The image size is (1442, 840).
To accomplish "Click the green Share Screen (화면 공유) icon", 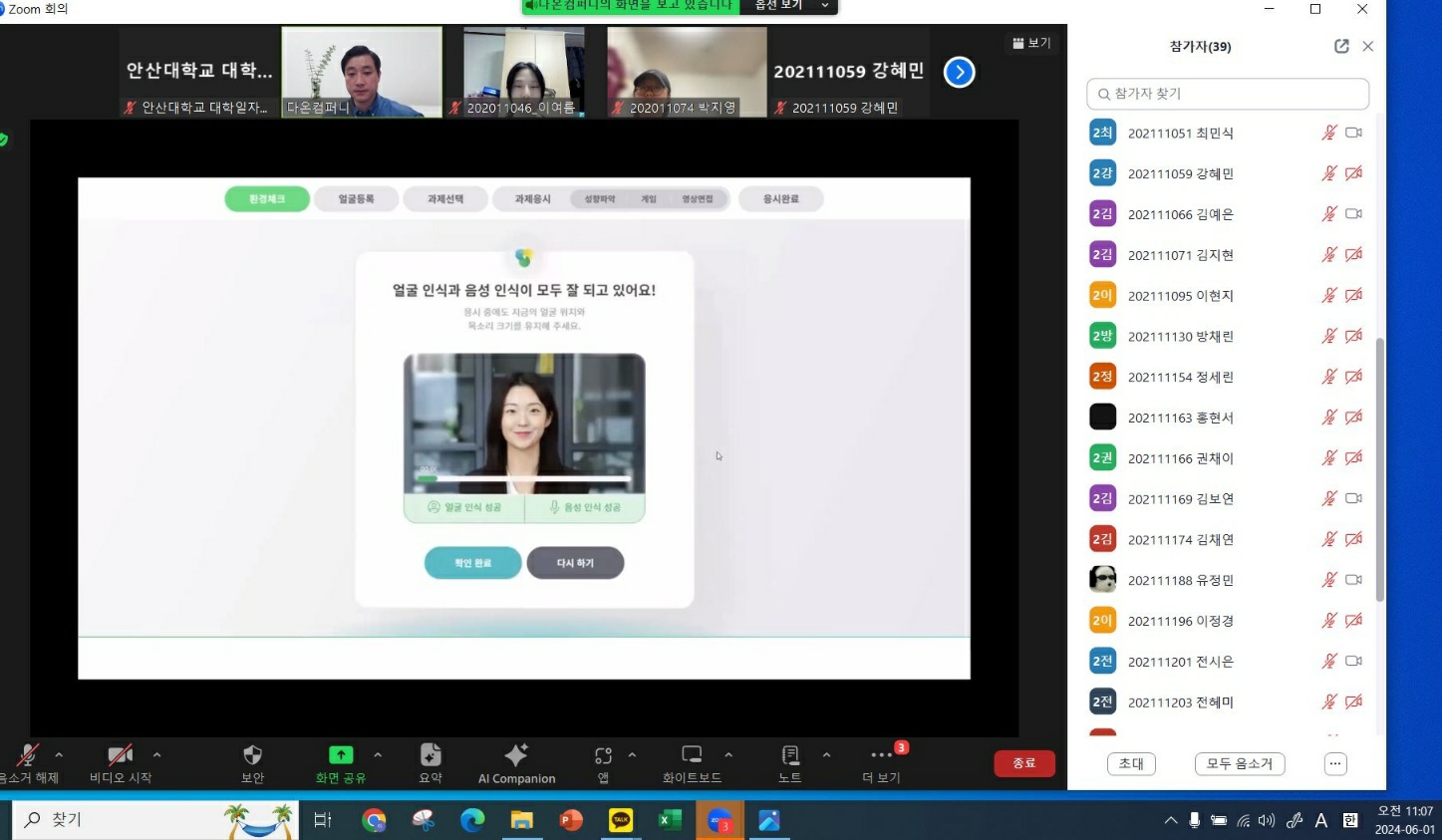I will click(341, 755).
